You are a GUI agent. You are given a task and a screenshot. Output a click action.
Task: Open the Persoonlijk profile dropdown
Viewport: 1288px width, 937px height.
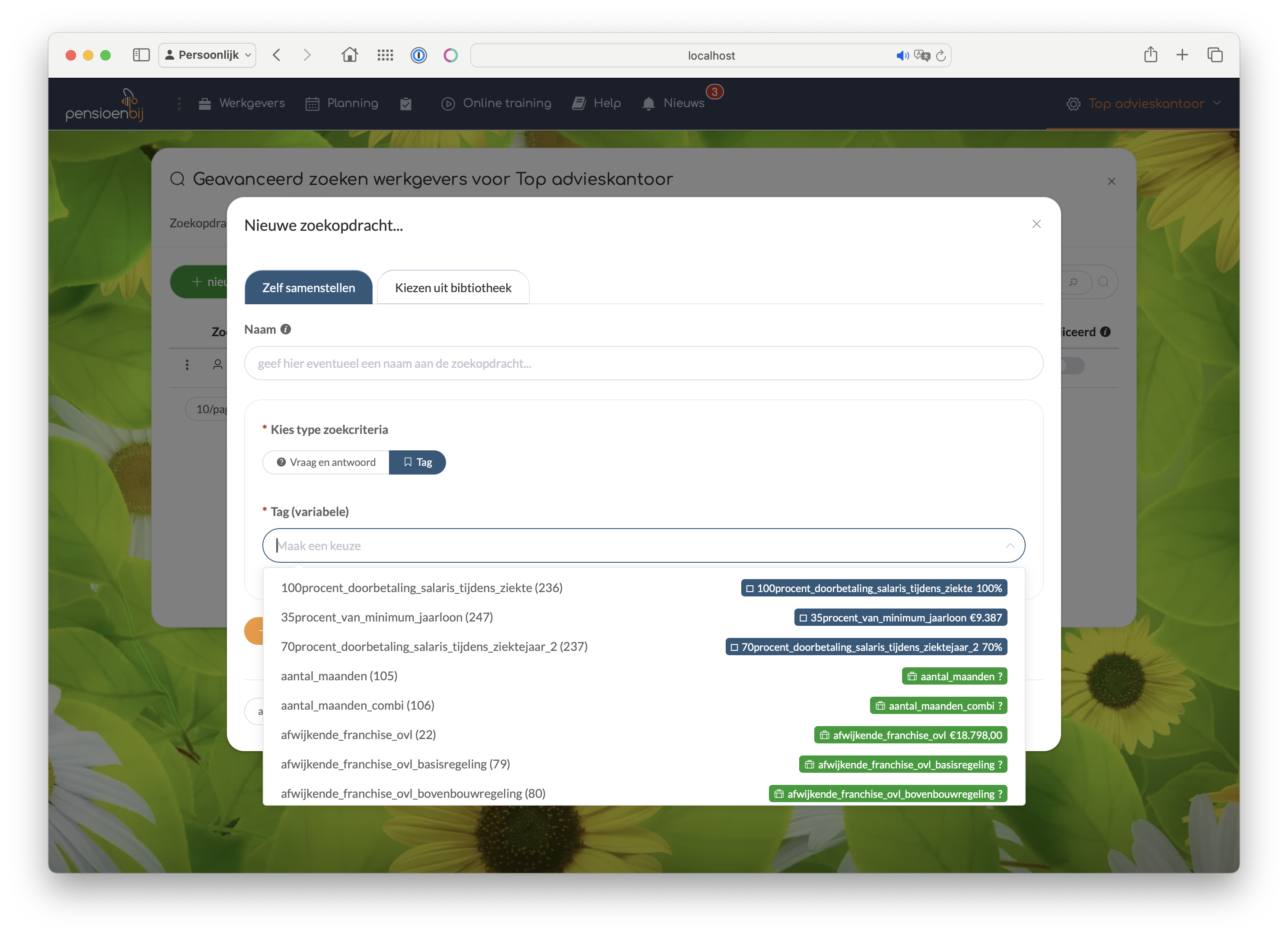pyautogui.click(x=207, y=55)
